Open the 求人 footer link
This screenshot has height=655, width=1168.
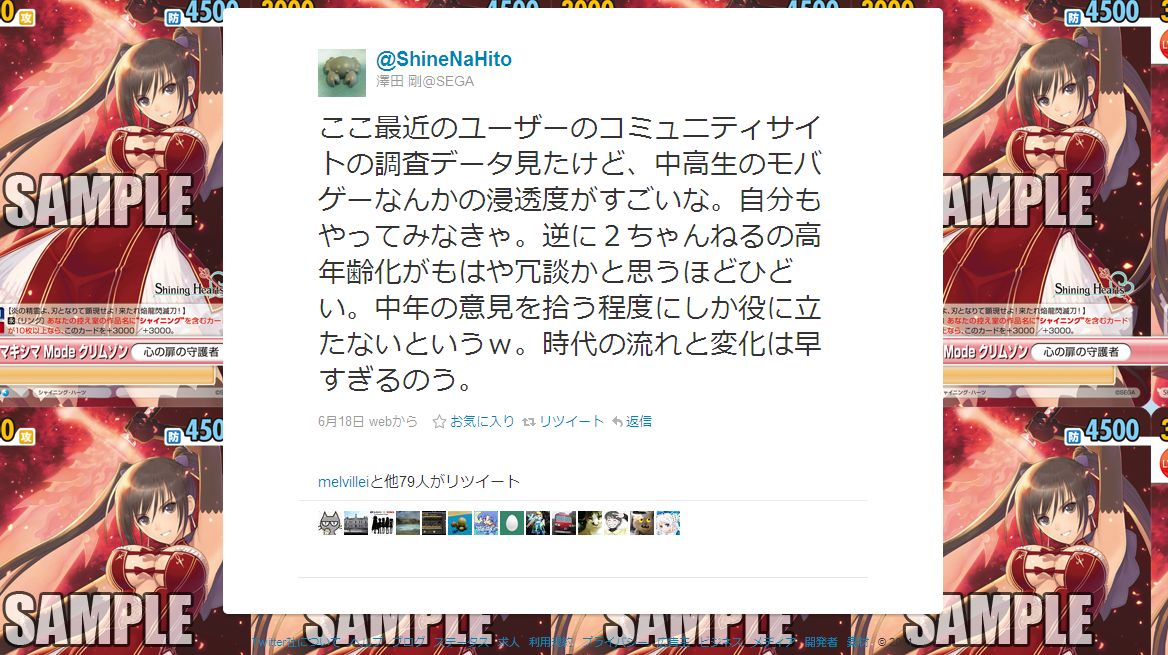(x=510, y=642)
